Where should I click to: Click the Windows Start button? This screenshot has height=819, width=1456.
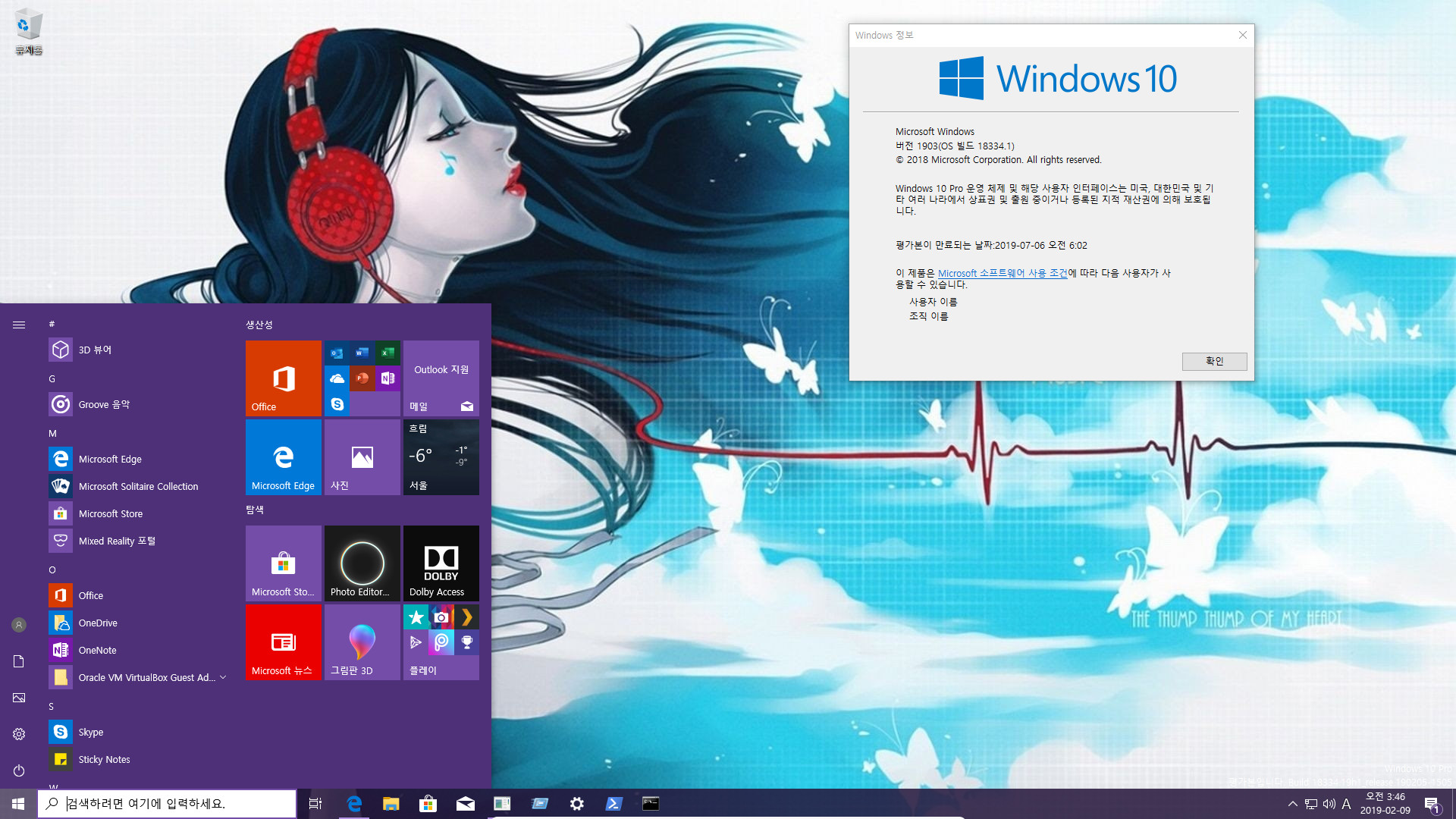pyautogui.click(x=18, y=804)
